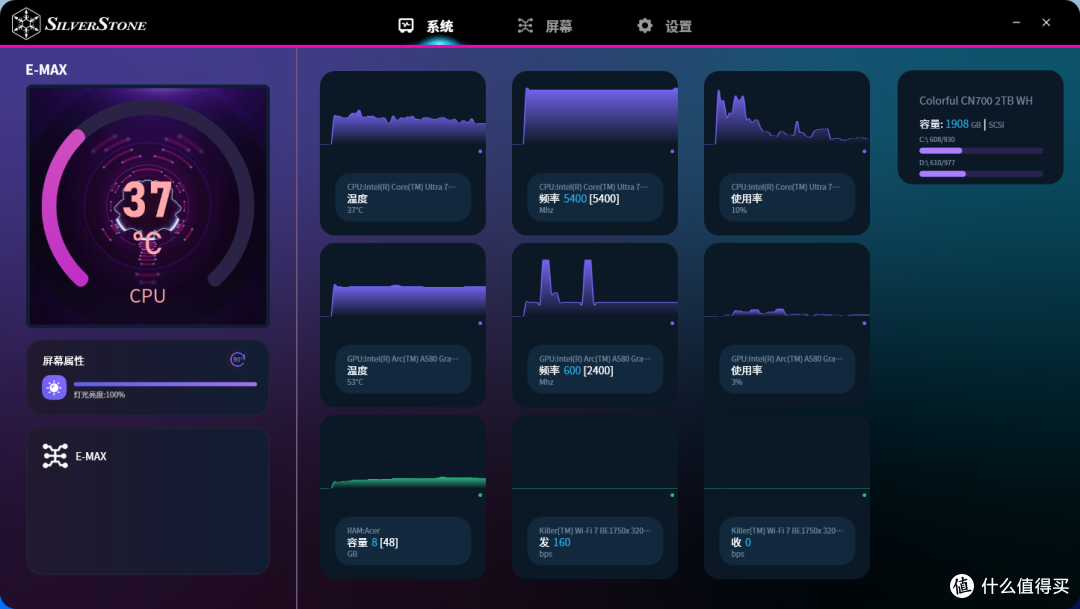Click the E-MAX heading in the left panel
Screen dimensions: 1080x609
pyautogui.click(x=46, y=70)
